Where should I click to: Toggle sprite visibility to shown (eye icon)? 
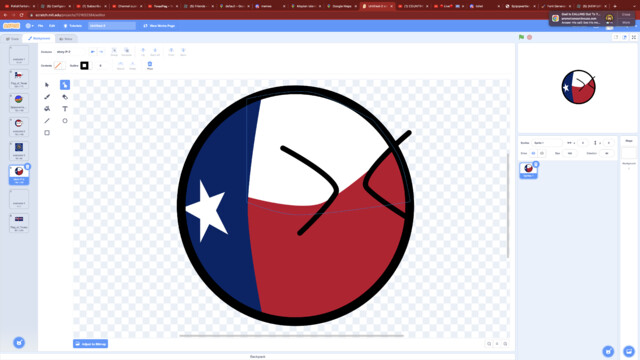(533, 153)
